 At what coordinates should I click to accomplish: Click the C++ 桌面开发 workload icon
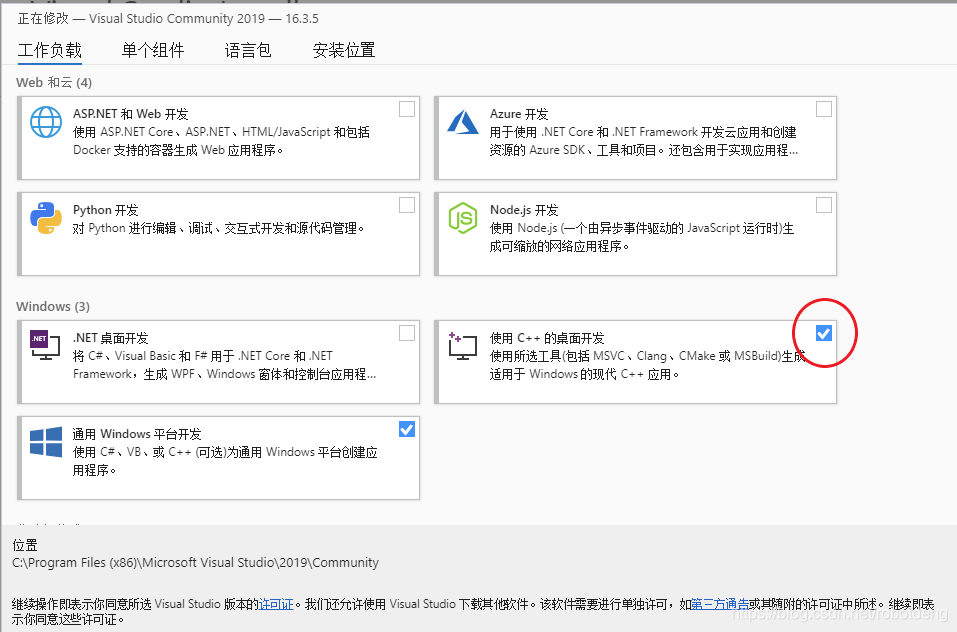coord(463,345)
